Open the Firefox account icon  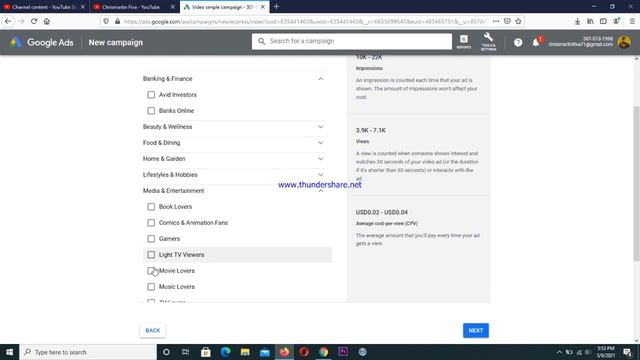pos(616,21)
